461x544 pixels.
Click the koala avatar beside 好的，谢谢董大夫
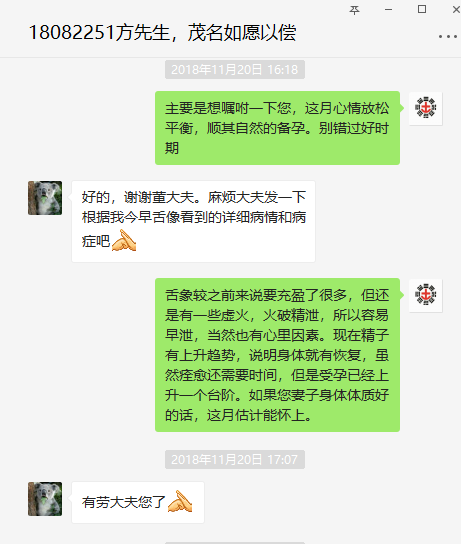coord(45,198)
